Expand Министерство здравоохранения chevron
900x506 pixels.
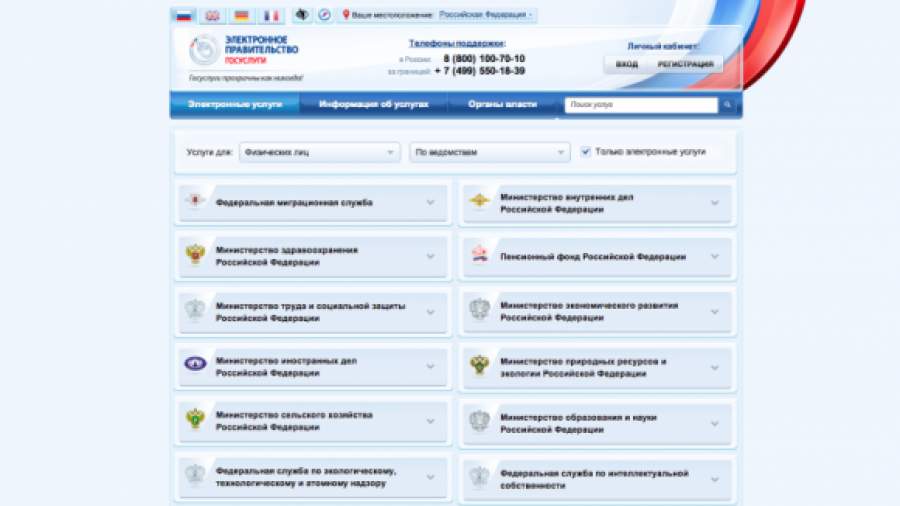point(430,256)
